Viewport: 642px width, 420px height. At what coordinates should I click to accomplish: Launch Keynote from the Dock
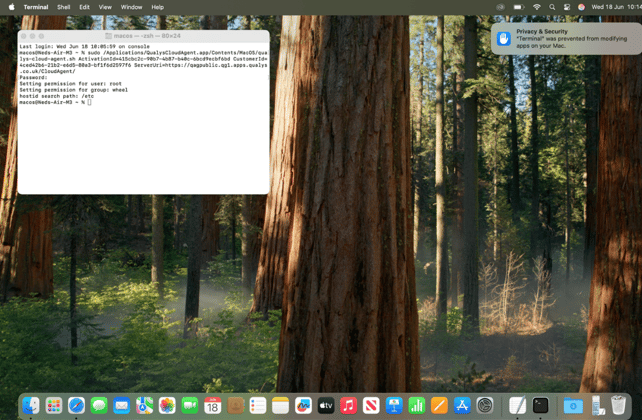[394, 406]
